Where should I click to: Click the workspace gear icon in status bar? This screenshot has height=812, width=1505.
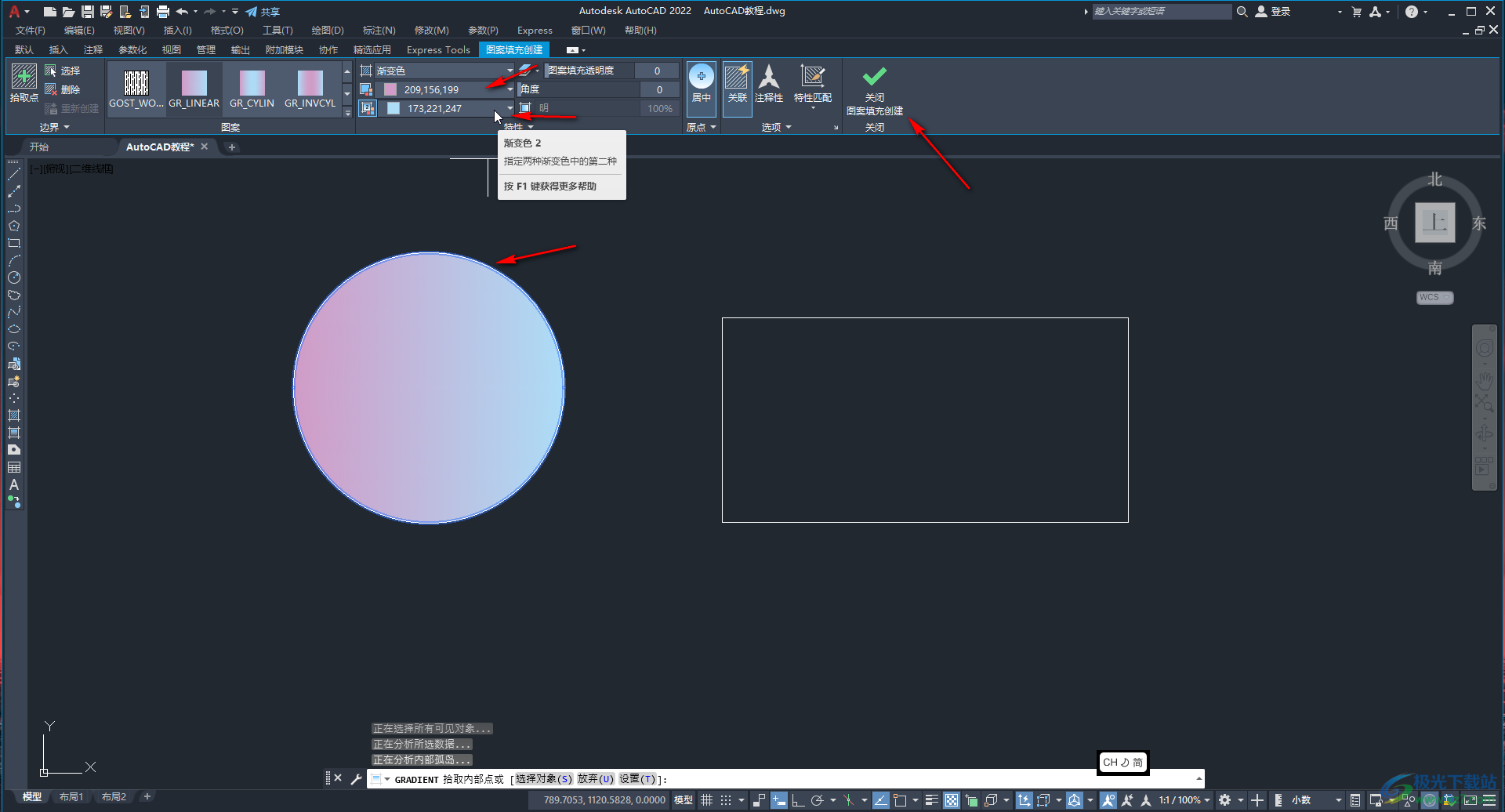point(1225,800)
